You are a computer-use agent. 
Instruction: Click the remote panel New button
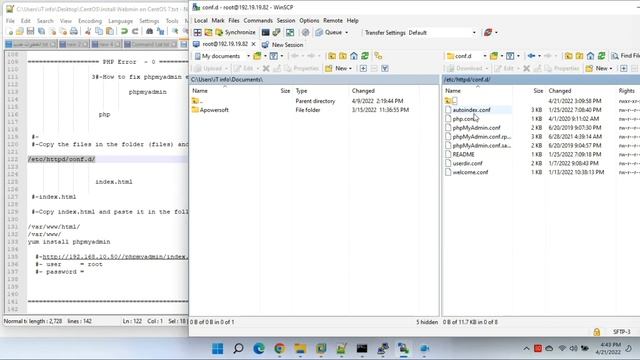click(597, 69)
